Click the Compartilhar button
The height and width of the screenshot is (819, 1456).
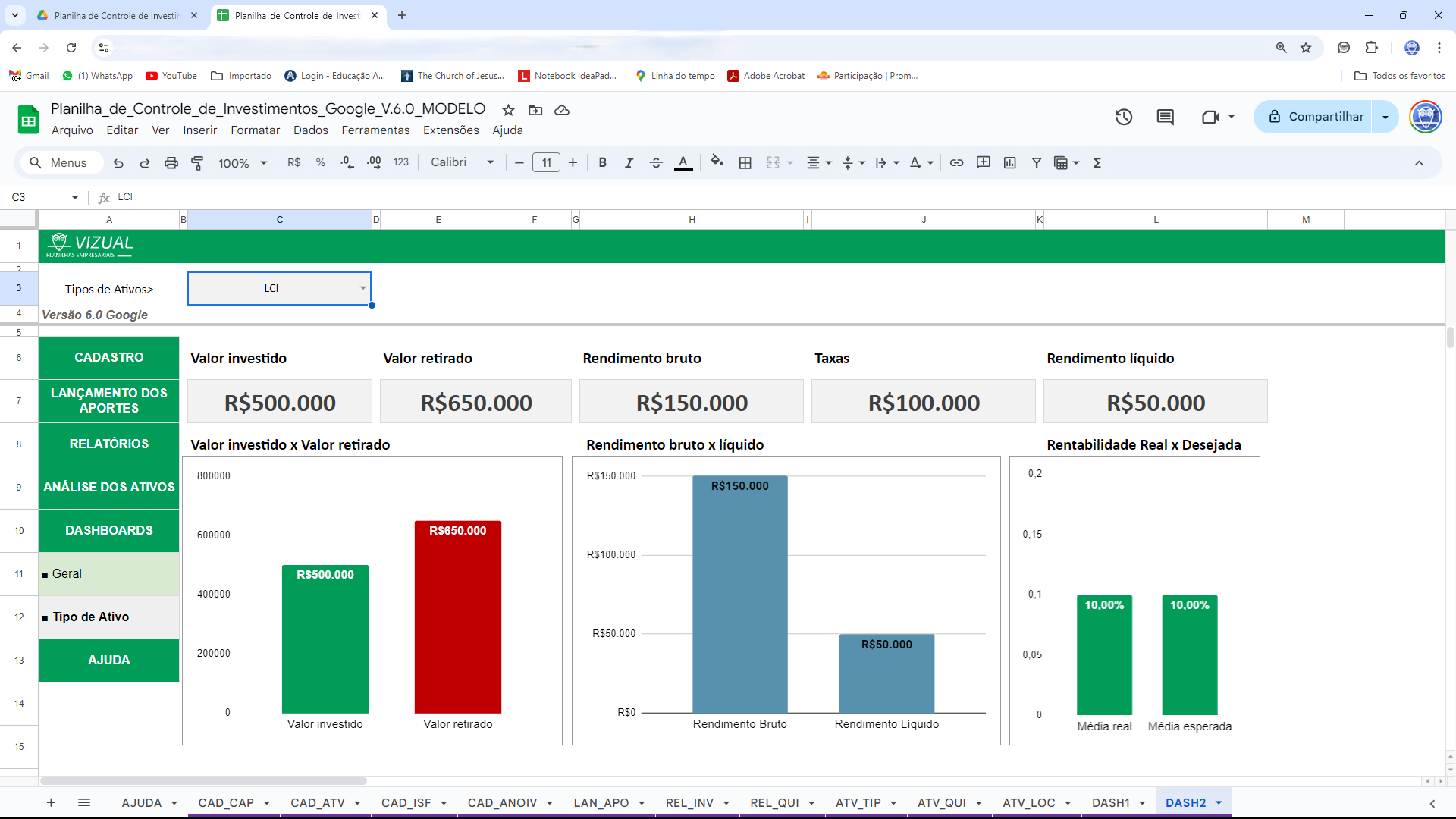(x=1316, y=117)
